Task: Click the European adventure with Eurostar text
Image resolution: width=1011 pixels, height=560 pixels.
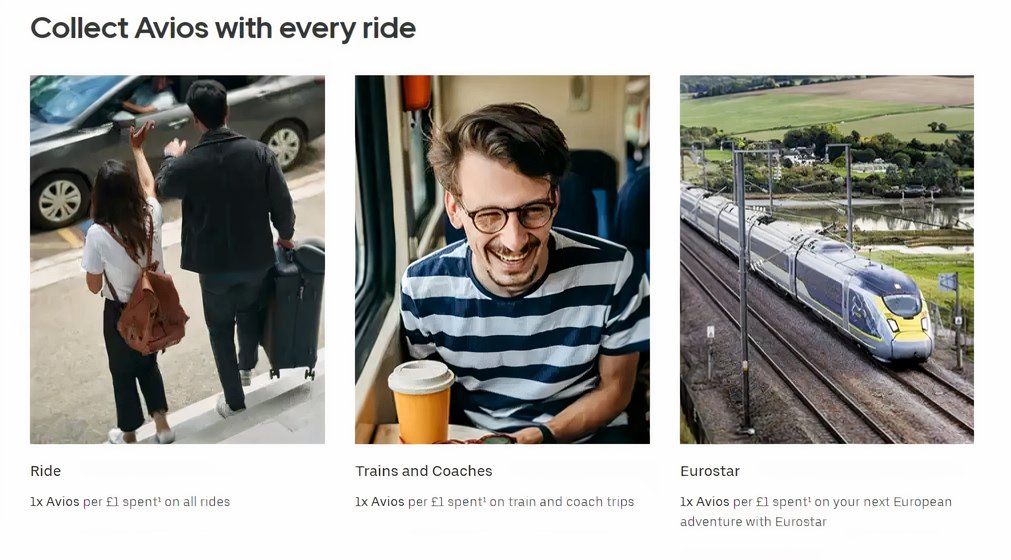Action: click(816, 512)
